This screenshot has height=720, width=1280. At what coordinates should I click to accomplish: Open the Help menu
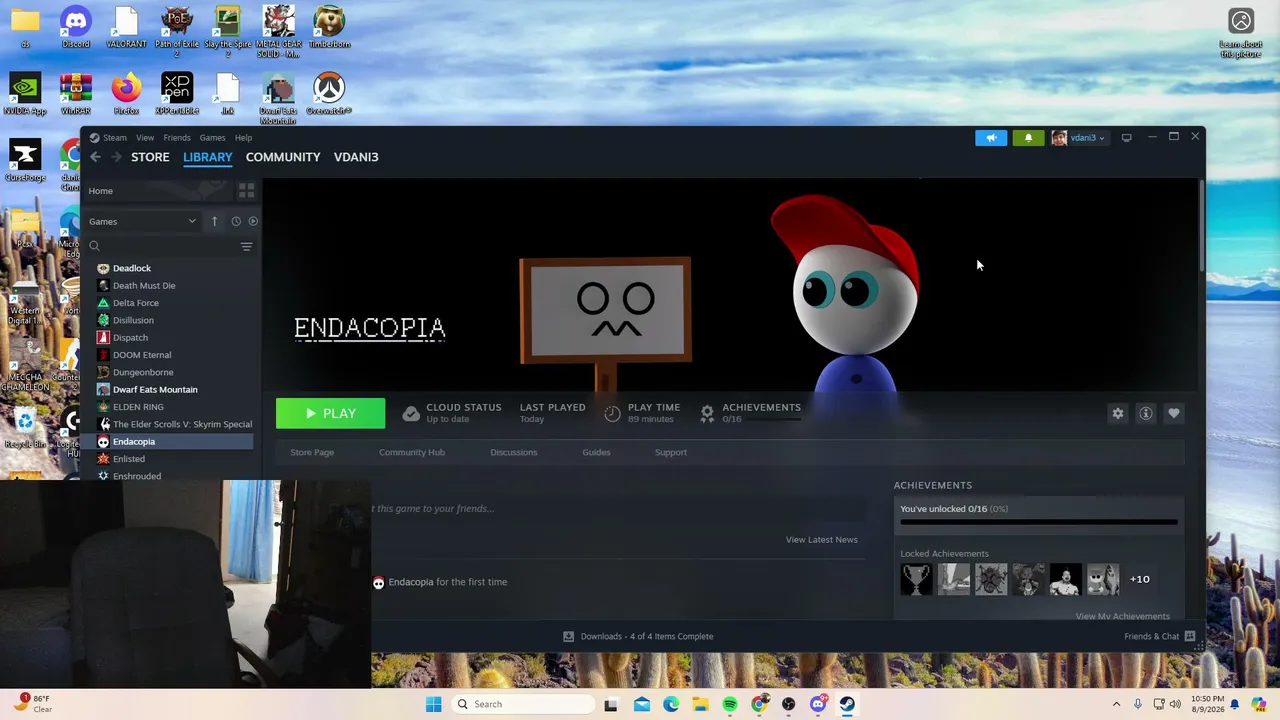[243, 138]
